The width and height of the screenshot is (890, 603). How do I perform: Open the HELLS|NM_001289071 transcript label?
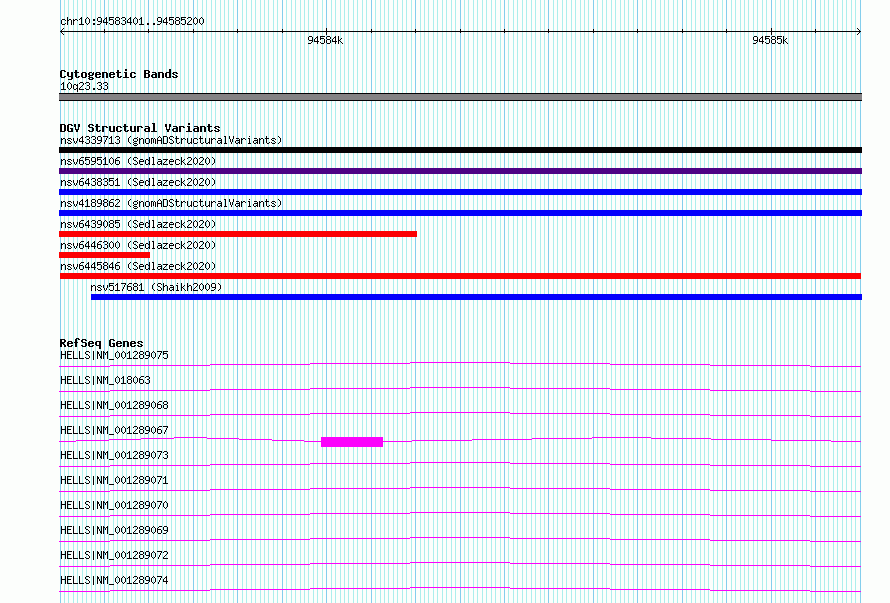coord(114,481)
